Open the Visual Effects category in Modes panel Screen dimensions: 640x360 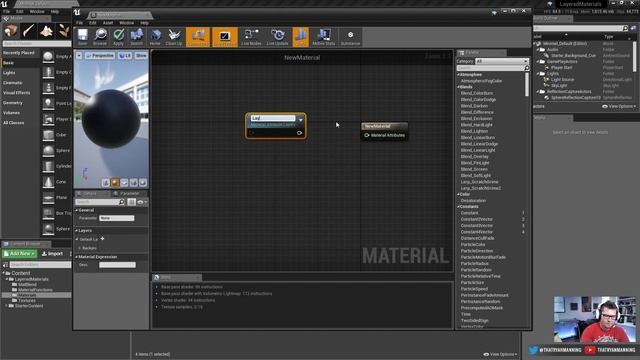pyautogui.click(x=16, y=93)
